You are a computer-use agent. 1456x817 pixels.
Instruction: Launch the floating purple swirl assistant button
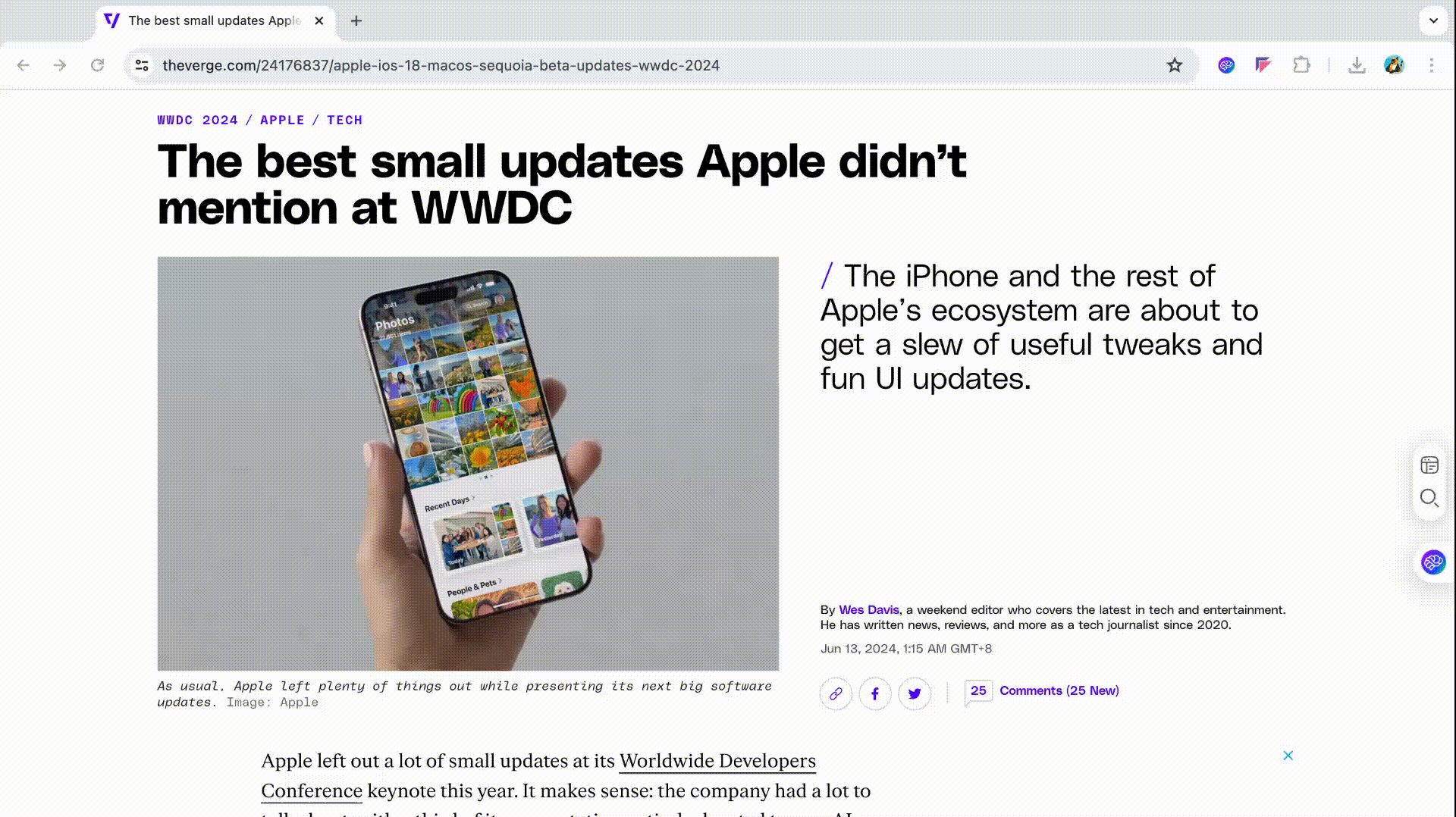[x=1433, y=562]
